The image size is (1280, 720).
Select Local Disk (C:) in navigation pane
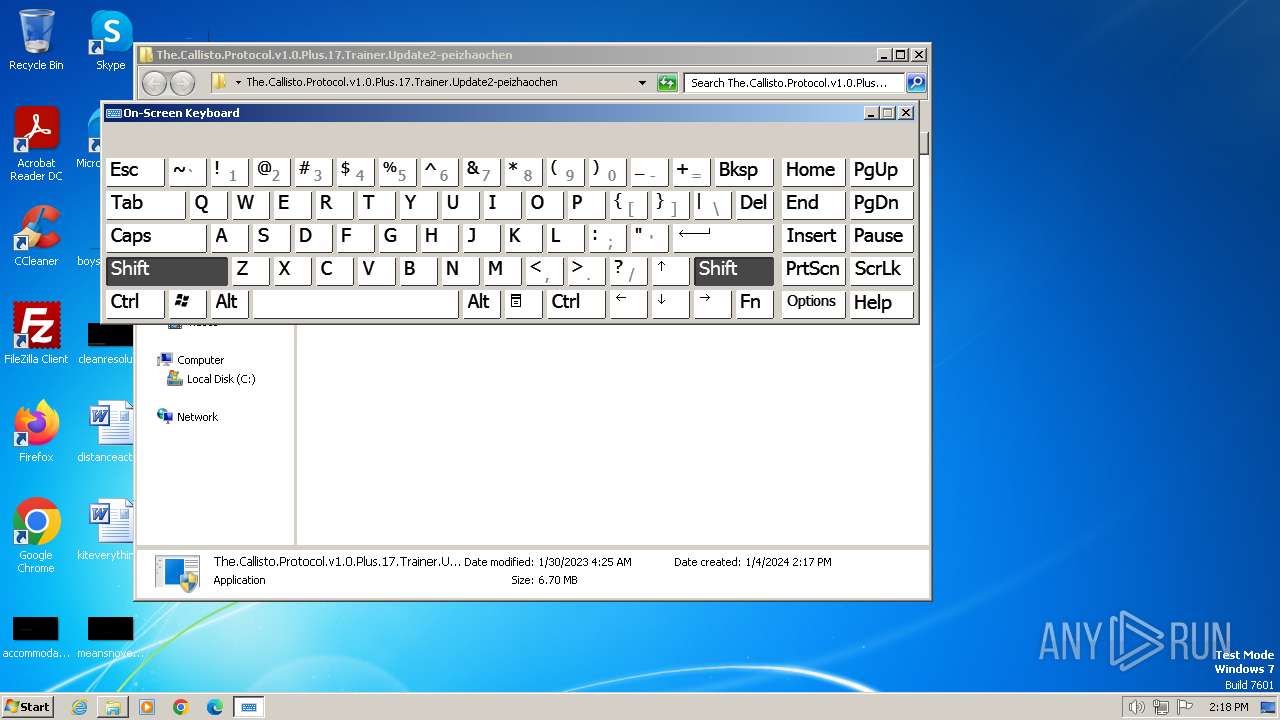[211, 379]
